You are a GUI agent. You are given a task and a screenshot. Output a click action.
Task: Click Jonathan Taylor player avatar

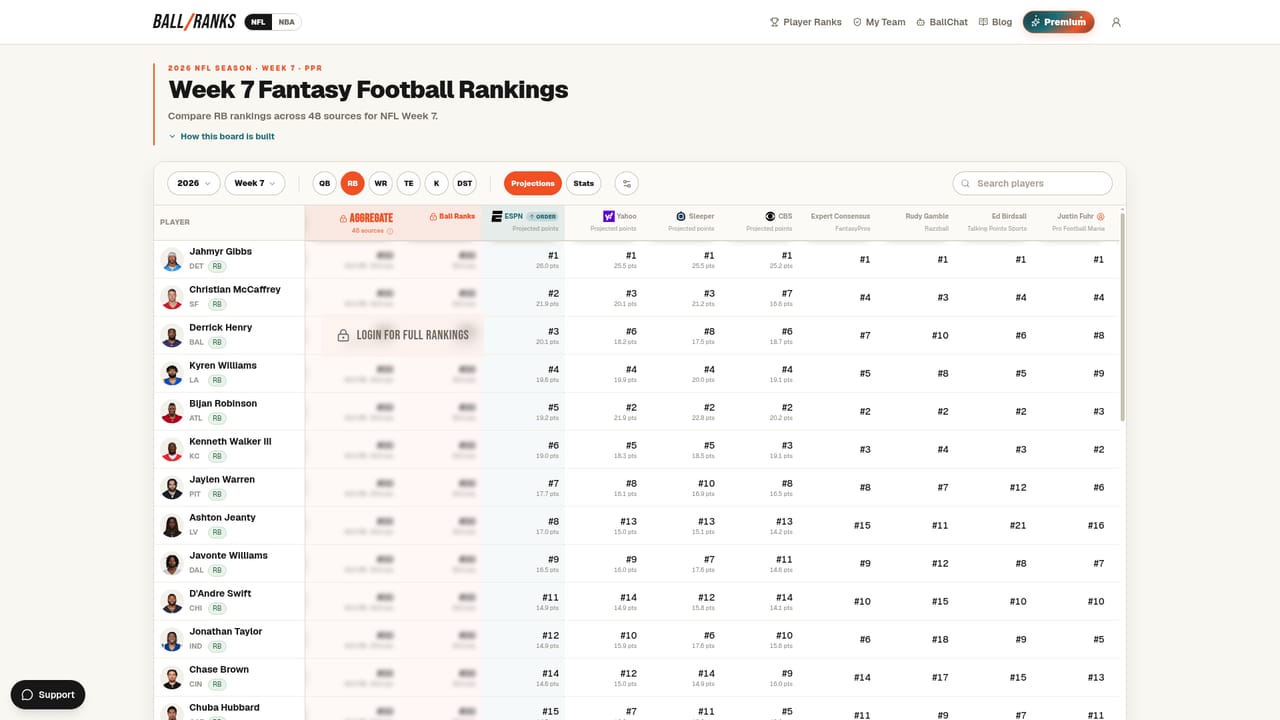(x=172, y=640)
